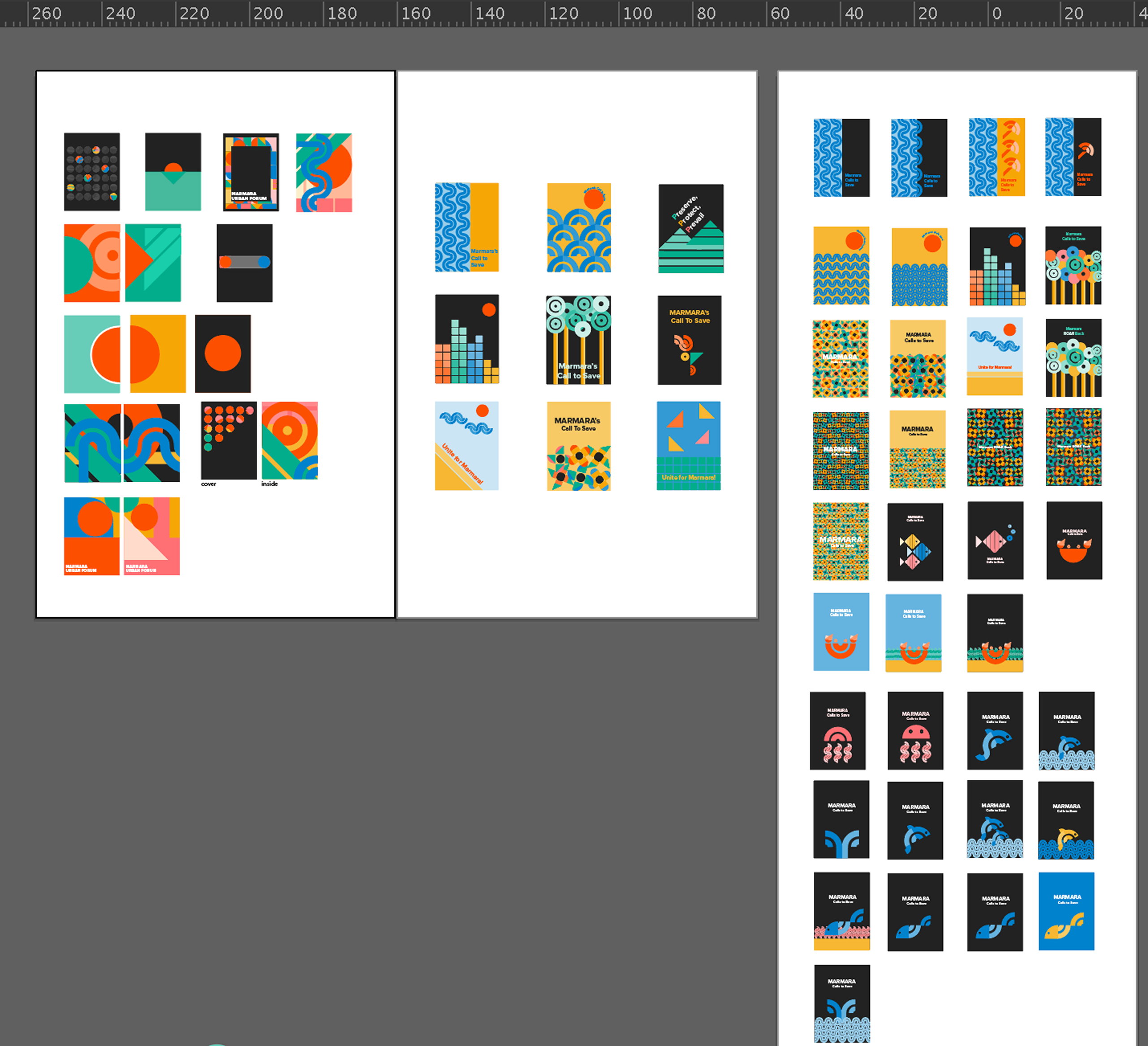The height and width of the screenshot is (1046, 1148).
Task: Select the 'Preserve, Protect, Prevail' poster
Action: [x=691, y=228]
